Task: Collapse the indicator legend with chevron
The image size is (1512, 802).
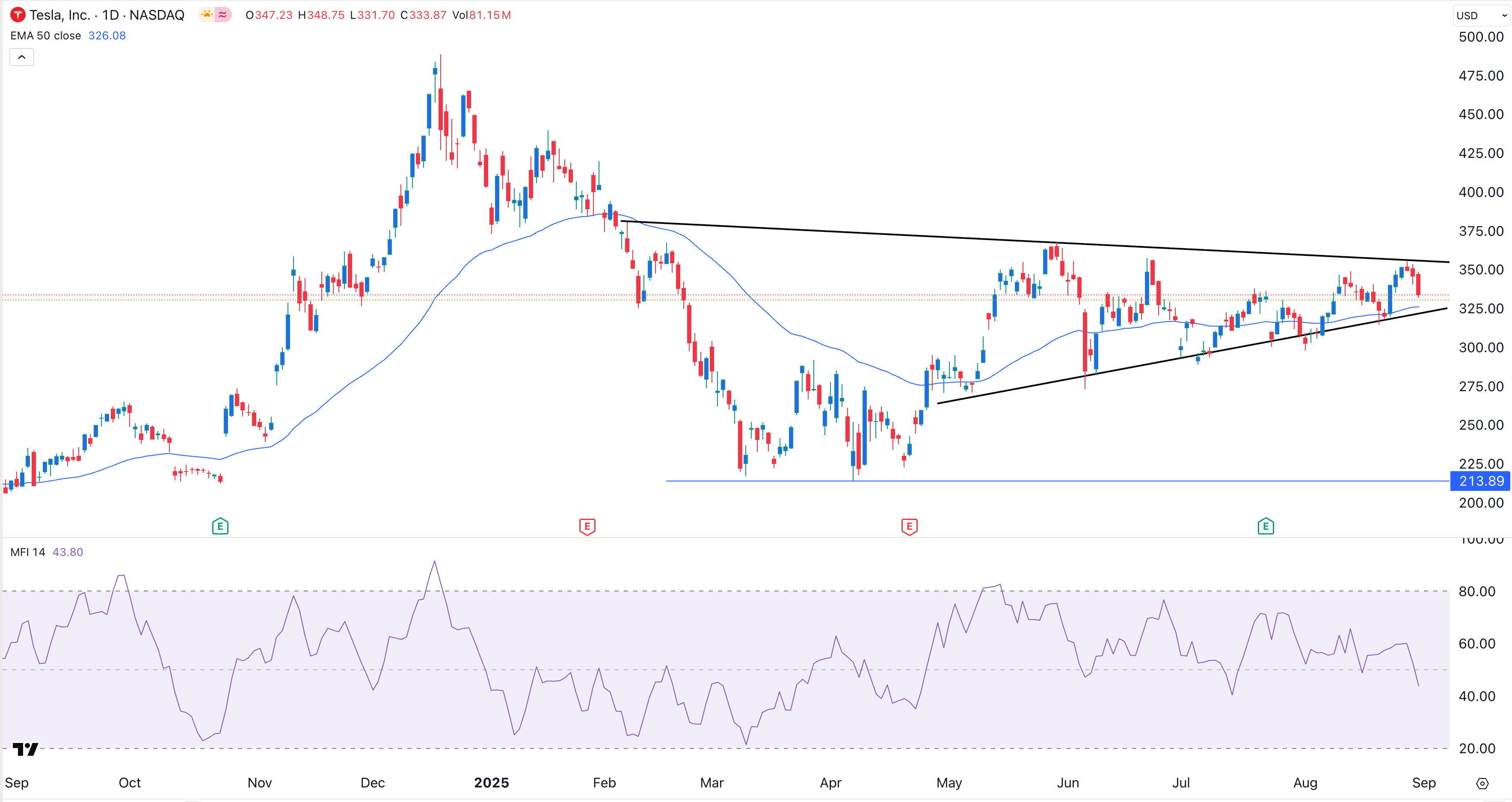Action: pyautogui.click(x=22, y=57)
